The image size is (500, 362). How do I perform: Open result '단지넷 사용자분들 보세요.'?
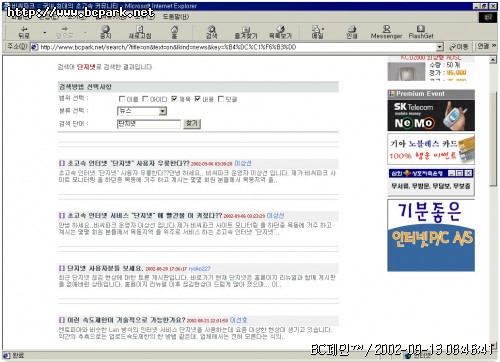point(105,268)
